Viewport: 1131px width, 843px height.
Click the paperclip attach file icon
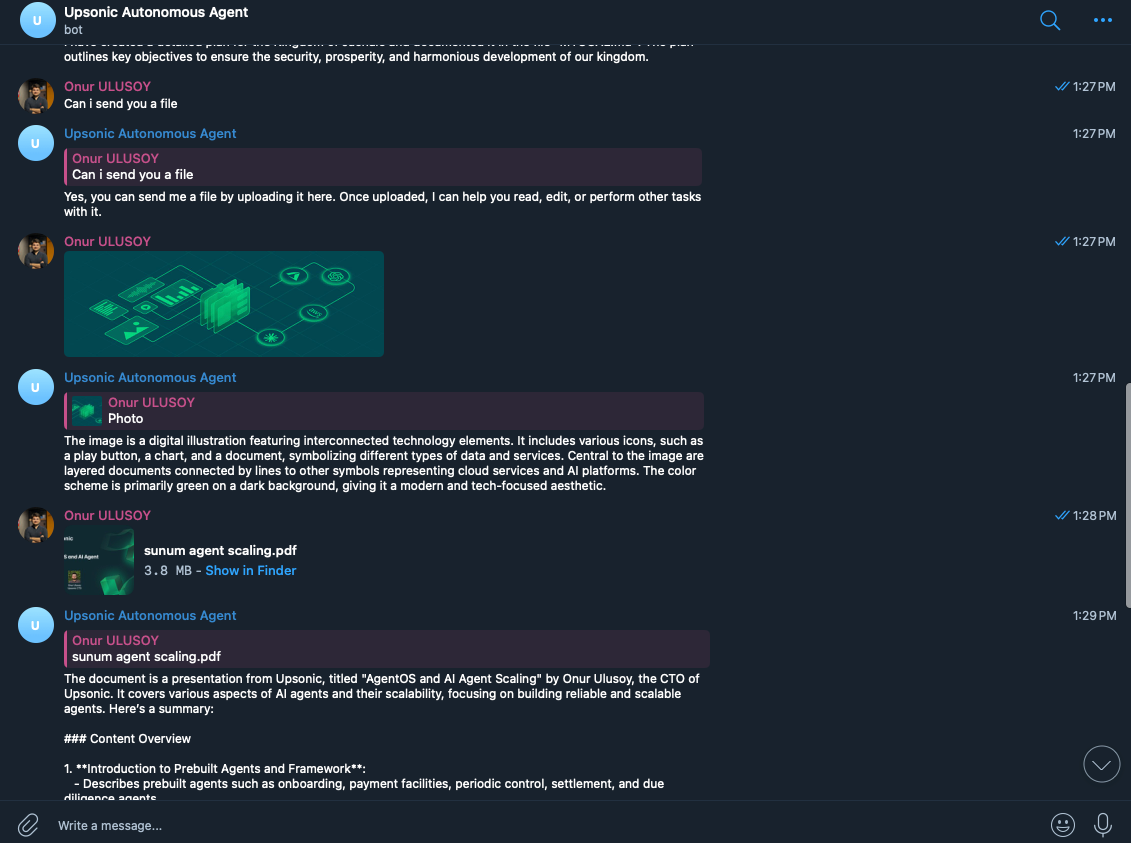click(x=28, y=824)
